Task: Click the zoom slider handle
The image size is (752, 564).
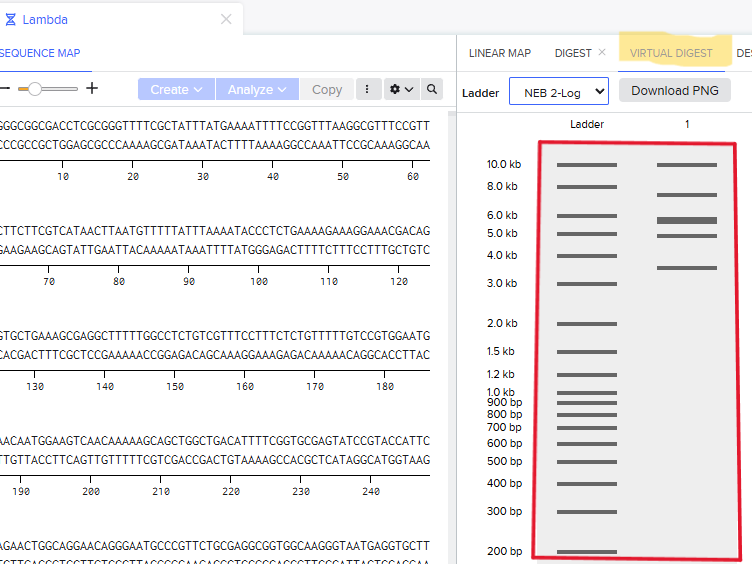Action: [35, 89]
